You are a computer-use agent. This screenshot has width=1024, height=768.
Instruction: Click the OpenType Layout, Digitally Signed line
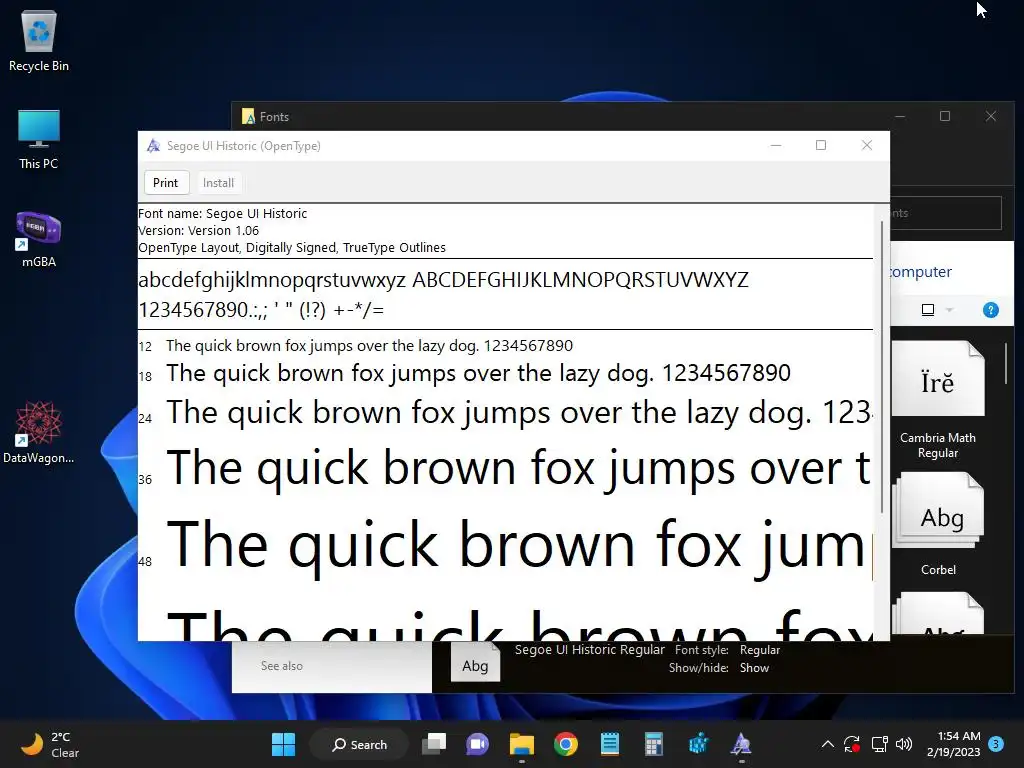tap(292, 248)
